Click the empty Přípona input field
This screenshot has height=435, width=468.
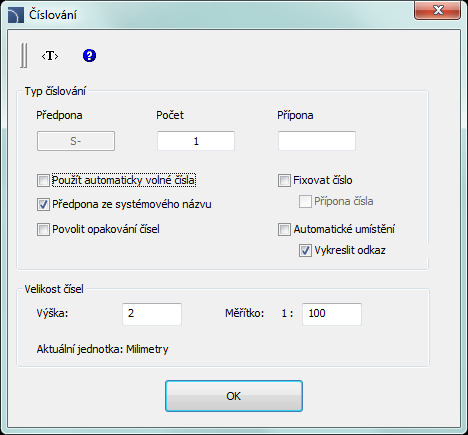coord(317,141)
